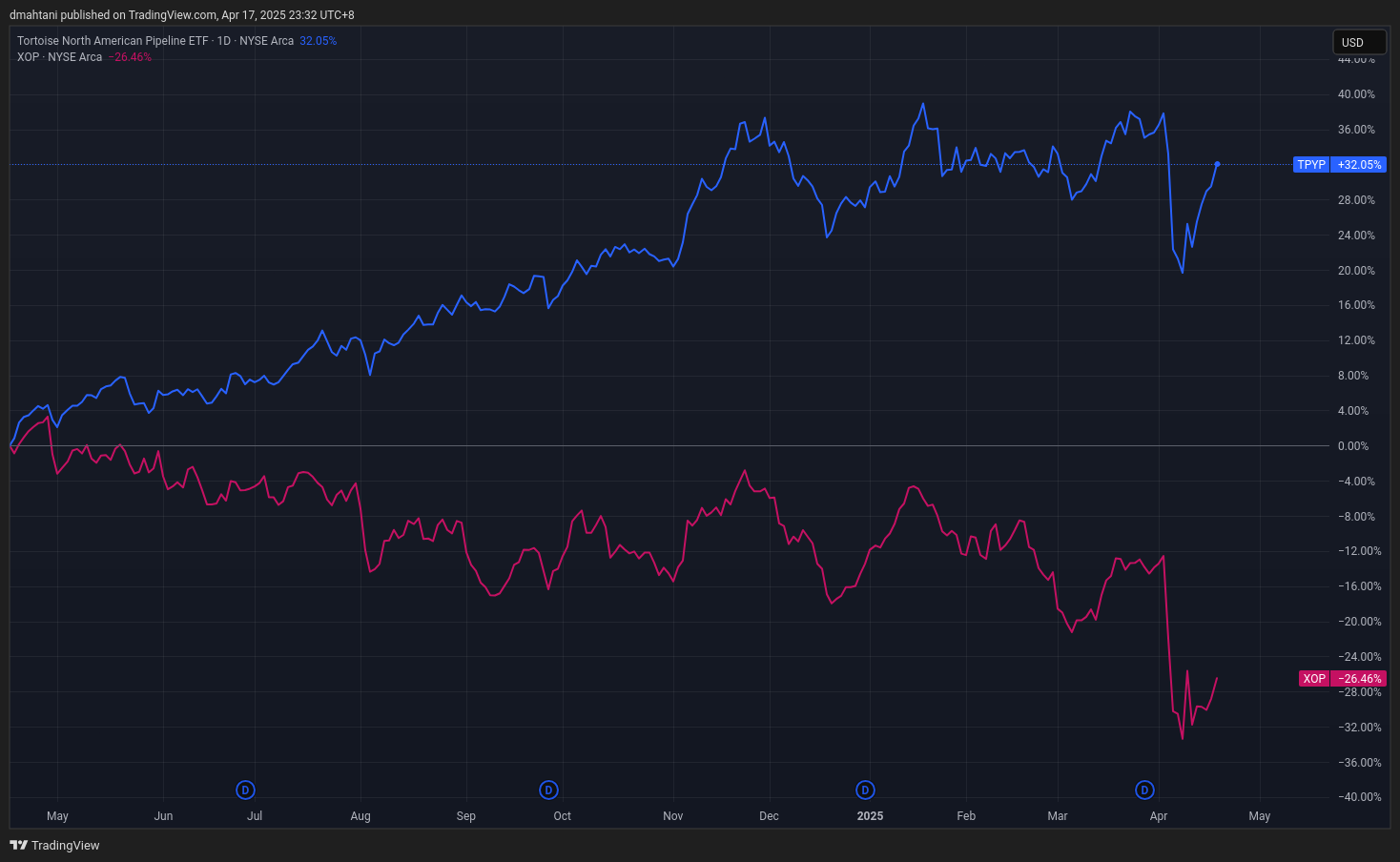Select the −26.46% price label on axis
This screenshot has height=862, width=1400.
(x=1359, y=679)
